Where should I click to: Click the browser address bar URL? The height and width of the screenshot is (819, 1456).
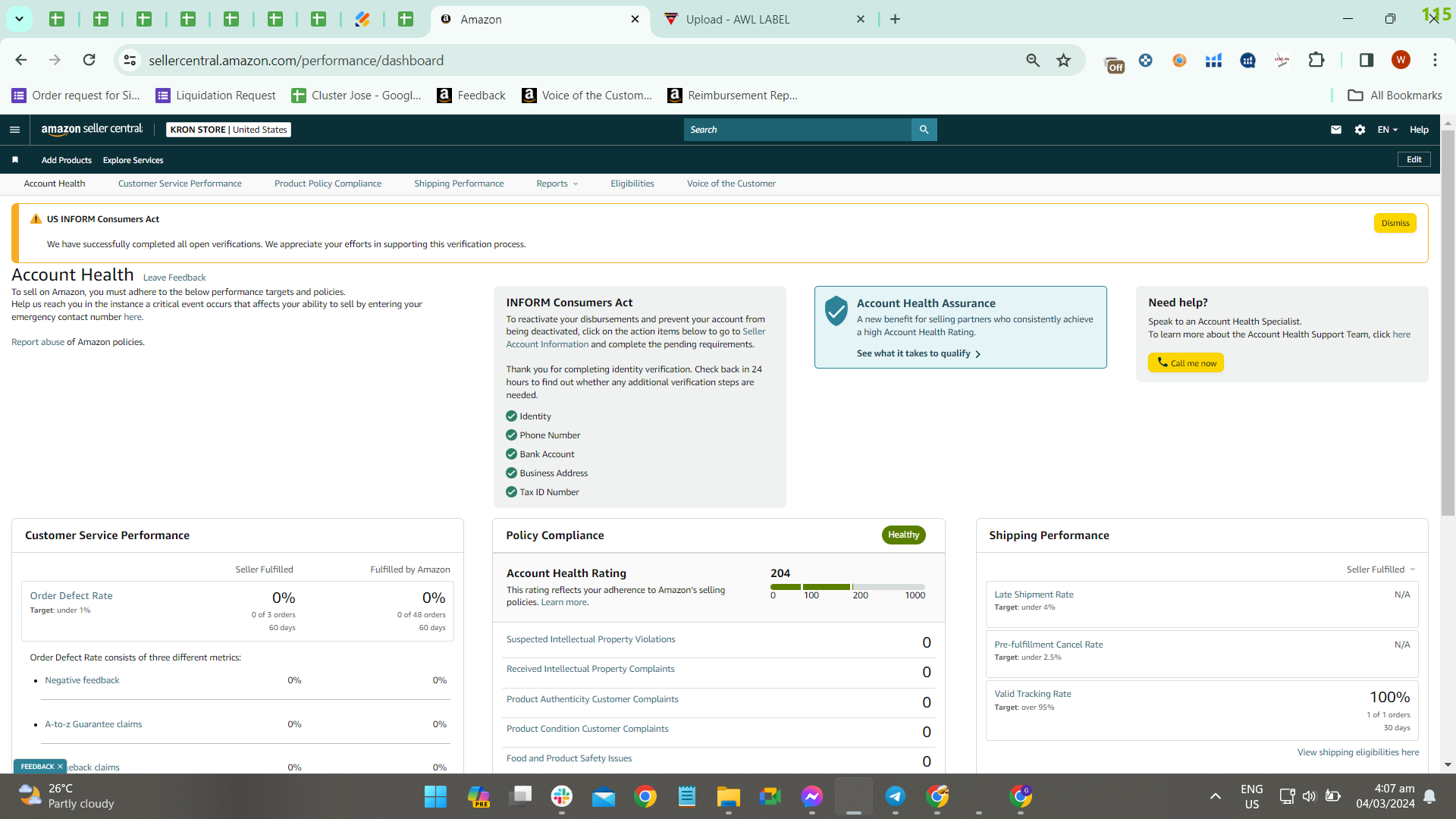coord(296,61)
